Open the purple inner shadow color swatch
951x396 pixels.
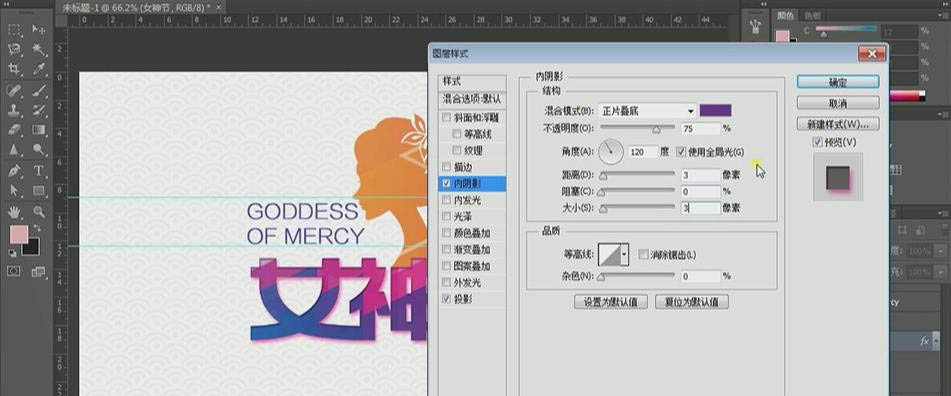pyautogui.click(x=716, y=110)
